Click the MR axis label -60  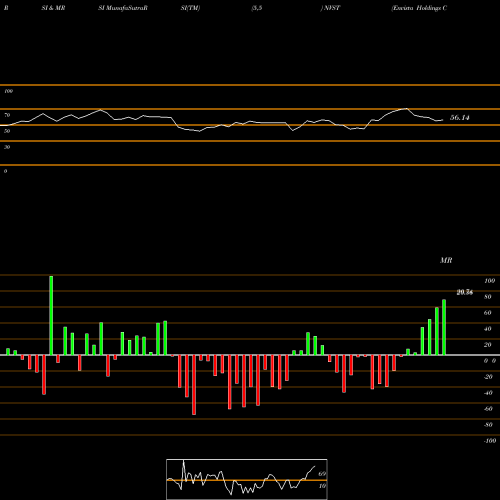pos(488,409)
